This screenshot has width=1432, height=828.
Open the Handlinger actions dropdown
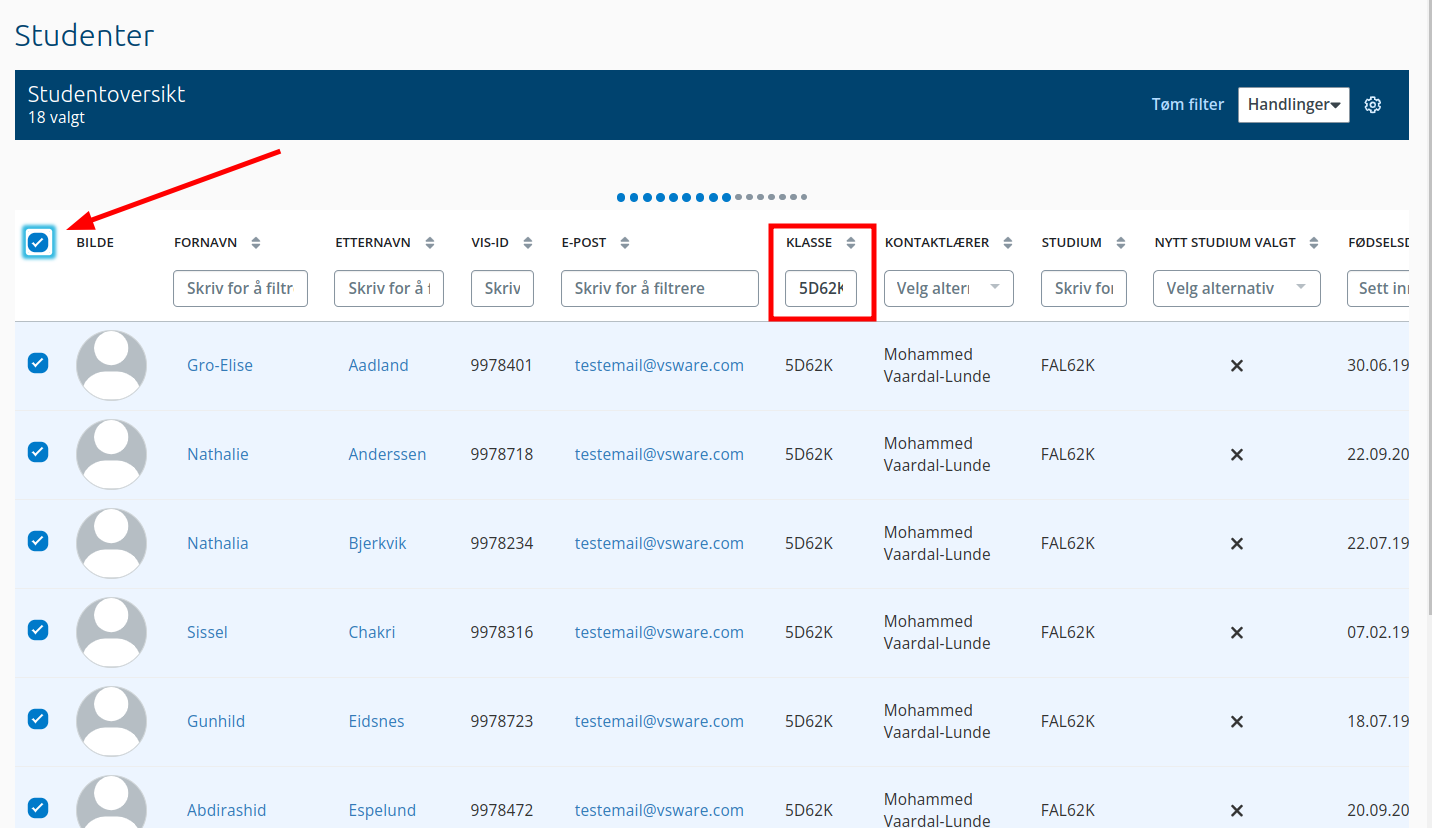1294,105
